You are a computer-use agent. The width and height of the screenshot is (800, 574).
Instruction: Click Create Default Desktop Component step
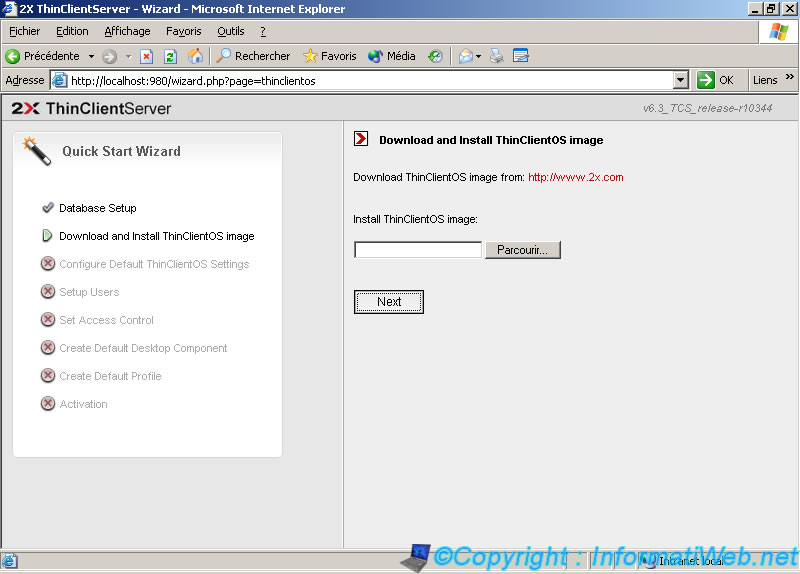coord(143,348)
